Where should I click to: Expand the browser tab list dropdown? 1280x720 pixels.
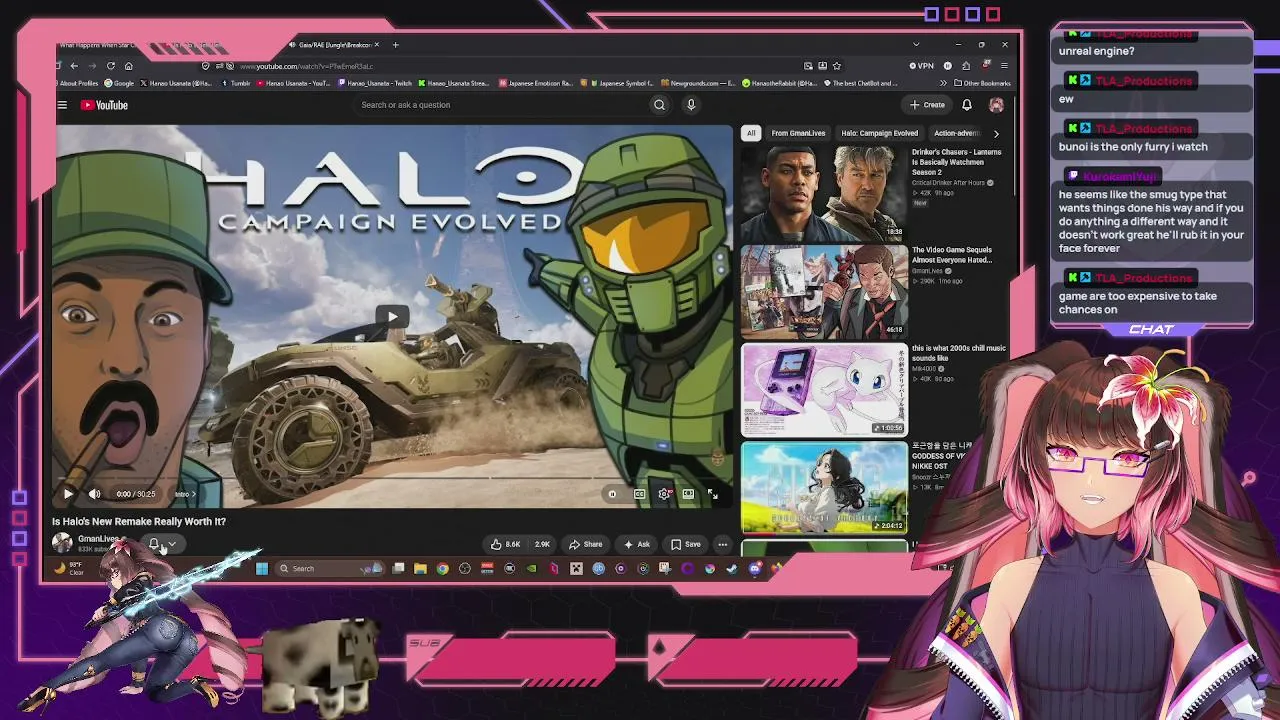pos(916,45)
